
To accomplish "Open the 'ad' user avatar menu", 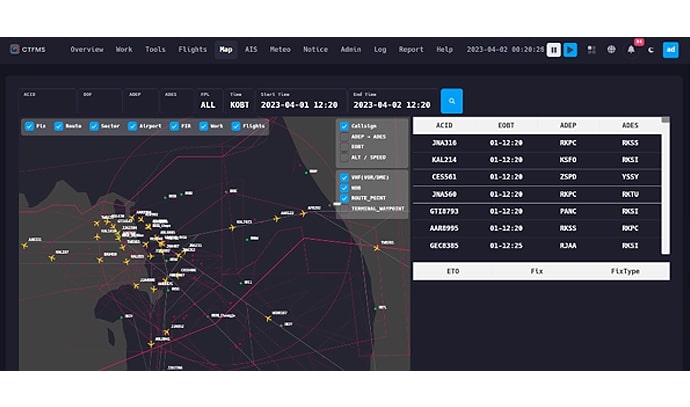I will click(x=671, y=49).
